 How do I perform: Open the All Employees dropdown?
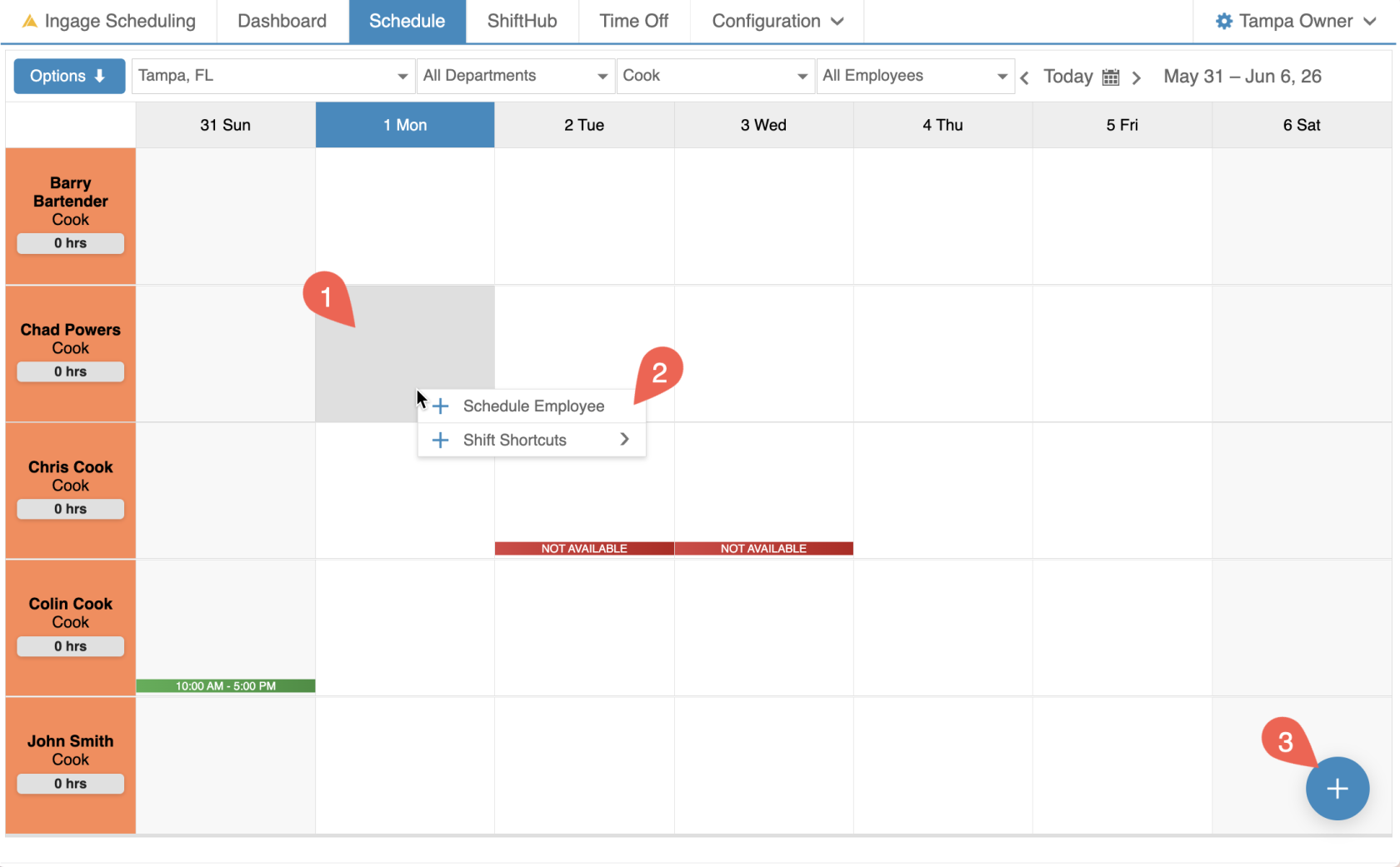[915, 76]
